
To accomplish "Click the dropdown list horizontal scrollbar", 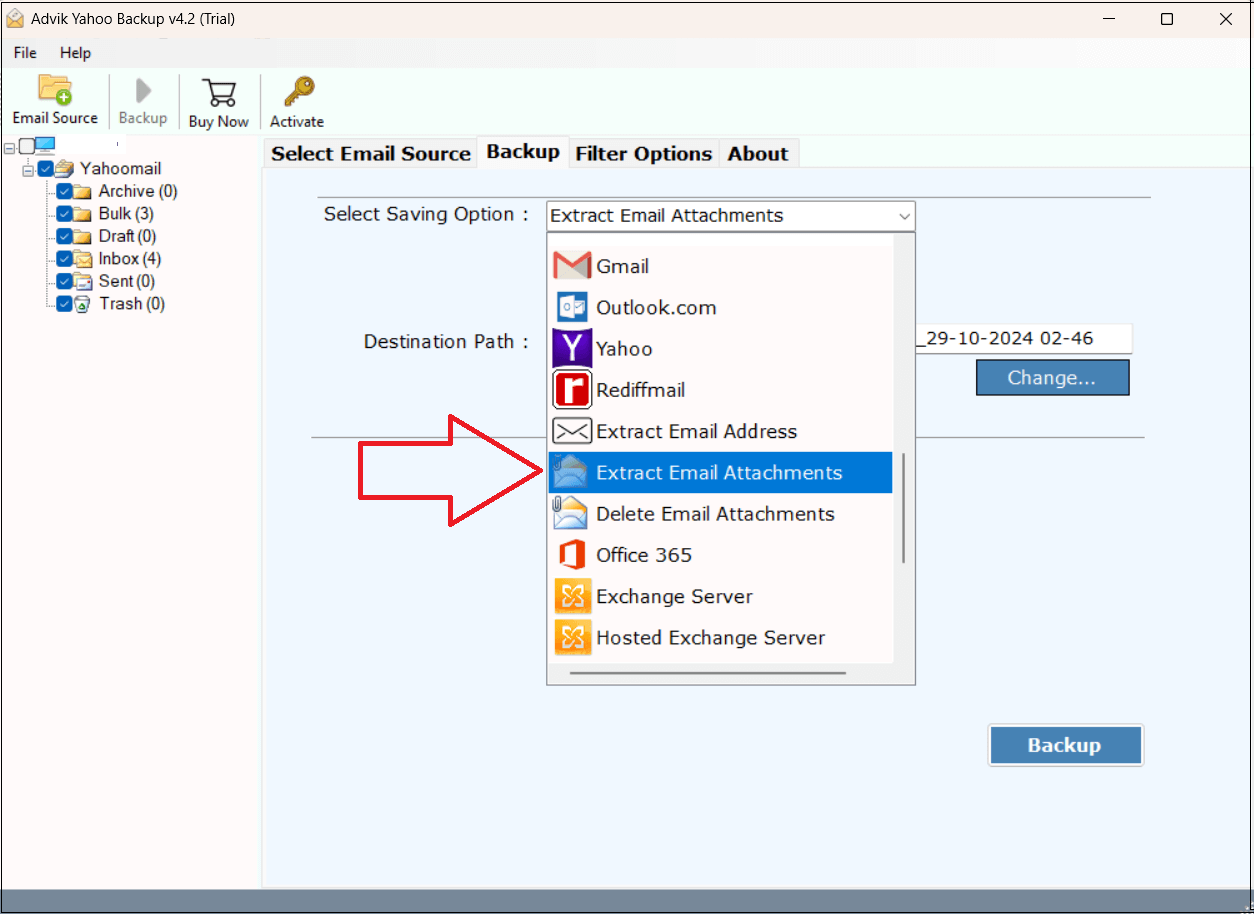I will pyautogui.click(x=708, y=672).
